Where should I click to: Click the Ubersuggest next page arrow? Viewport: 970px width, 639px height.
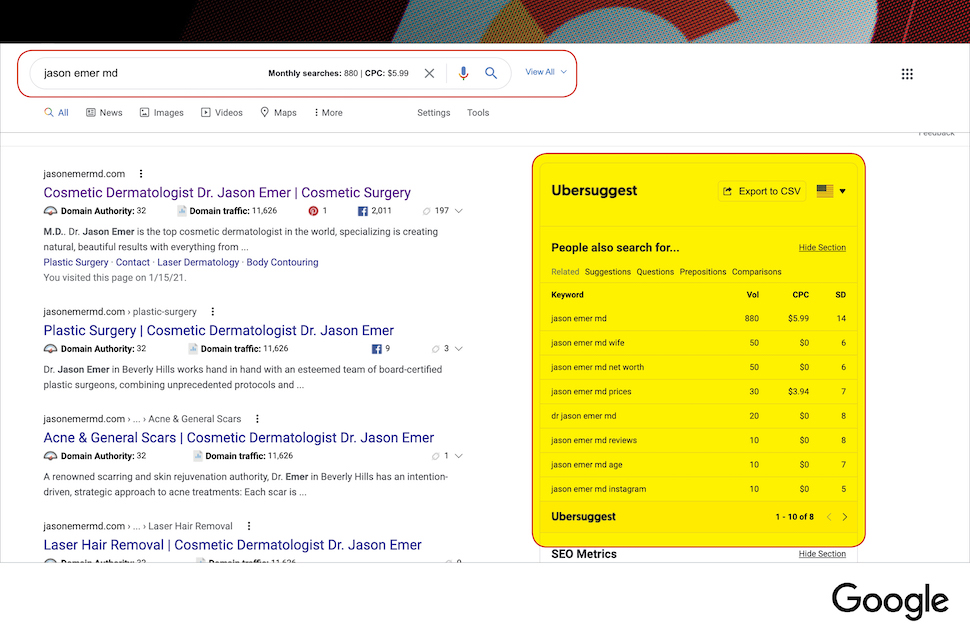845,517
